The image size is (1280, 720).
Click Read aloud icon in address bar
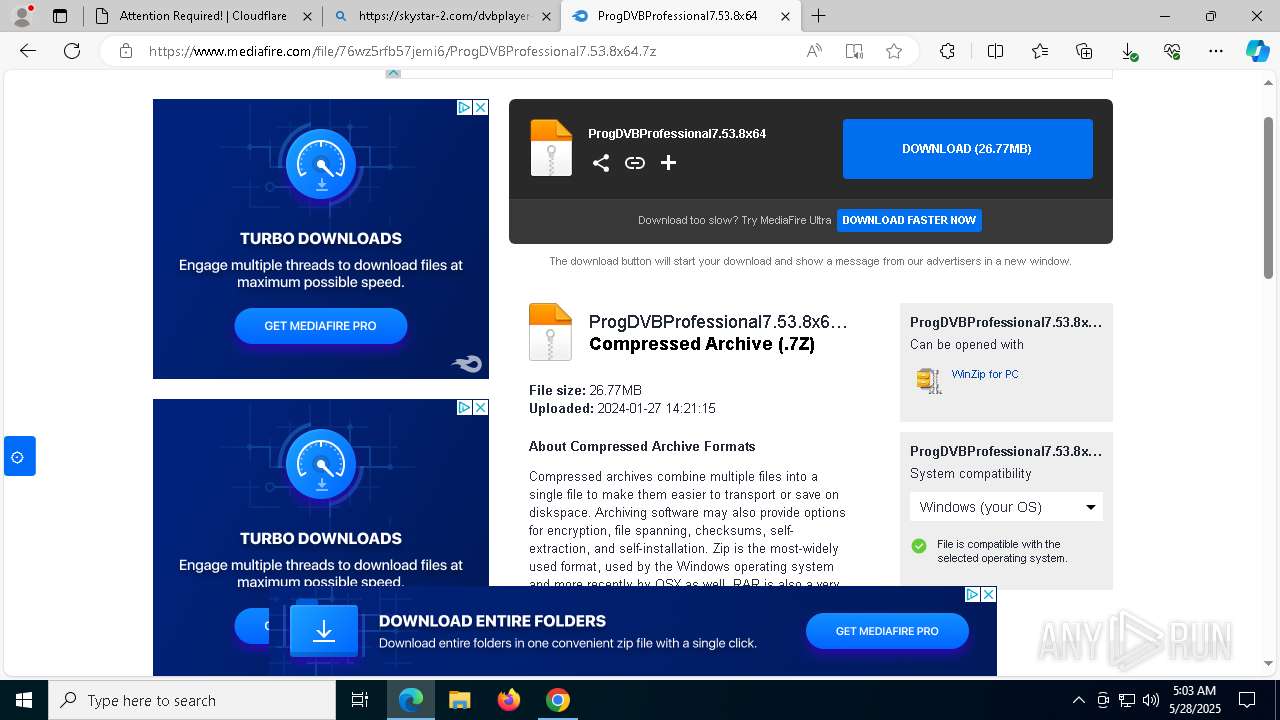pyautogui.click(x=814, y=51)
